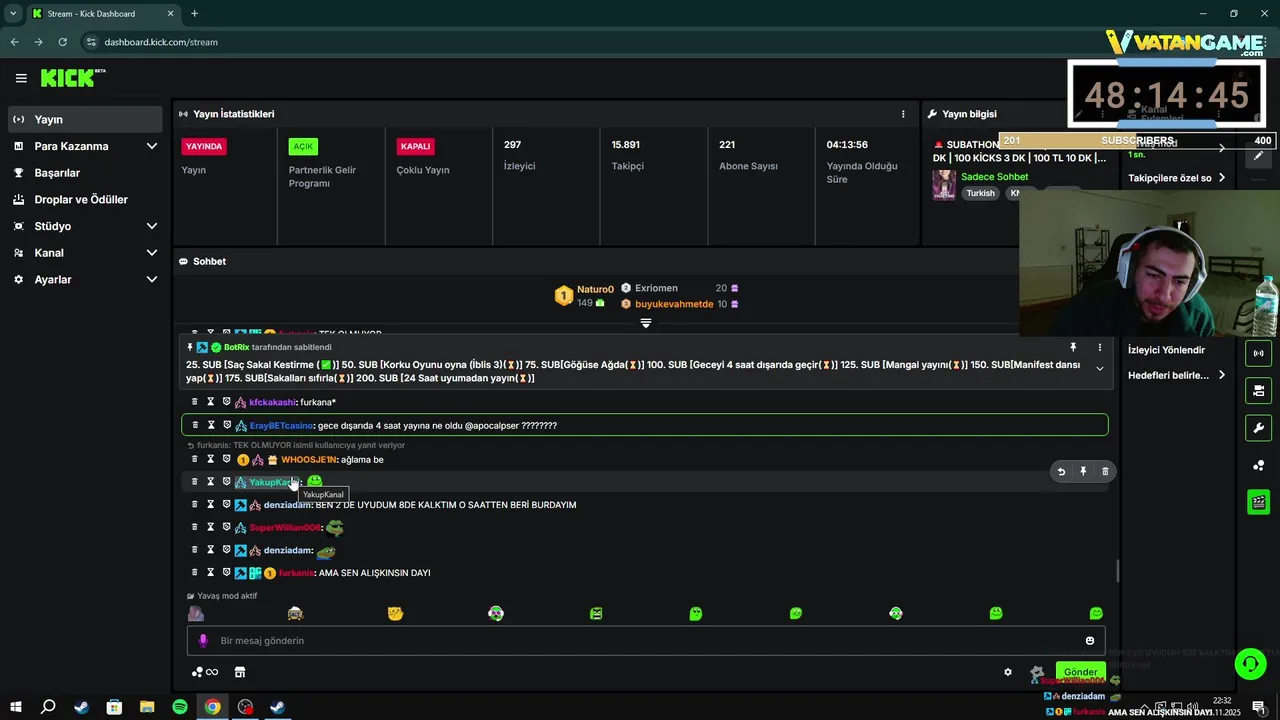Open Droplar ve Ödüller in sidebar
The image size is (1280, 720).
pos(85,199)
